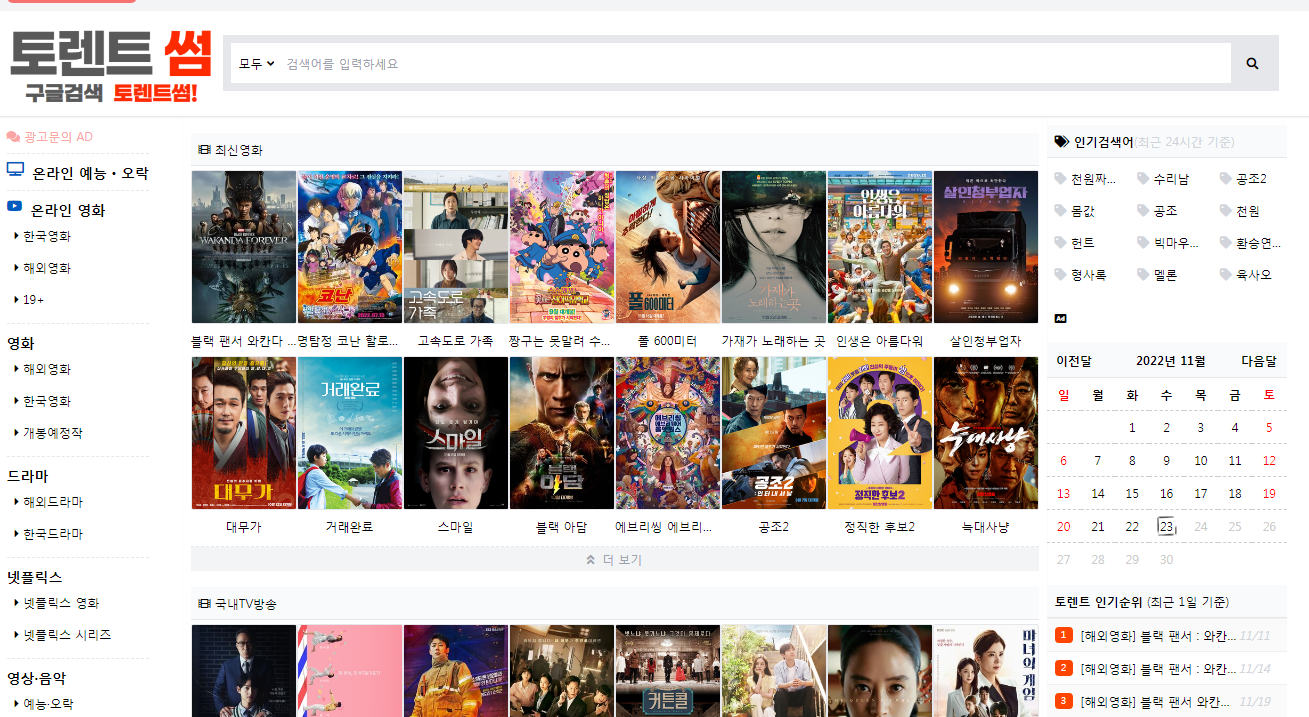Click the speech bubble icon beside 광고문의 AD
The height and width of the screenshot is (717, 1309).
coord(13,136)
